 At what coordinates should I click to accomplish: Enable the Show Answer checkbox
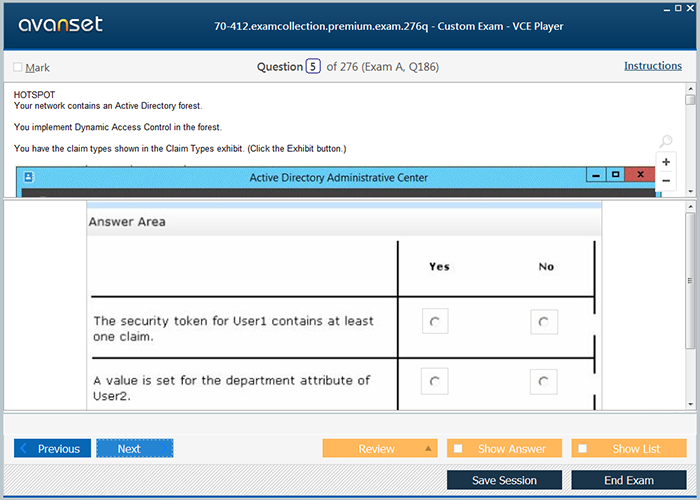(x=458, y=448)
